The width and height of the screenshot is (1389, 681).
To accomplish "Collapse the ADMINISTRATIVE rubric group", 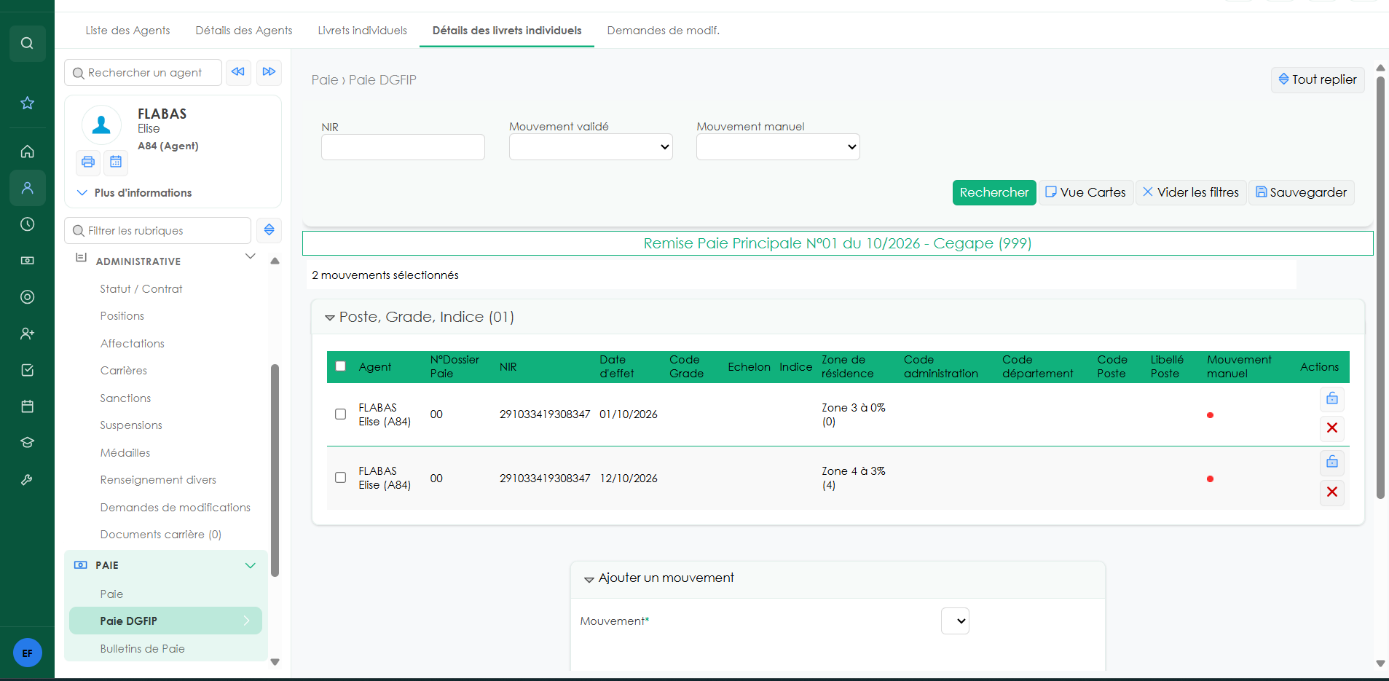I will (x=250, y=257).
